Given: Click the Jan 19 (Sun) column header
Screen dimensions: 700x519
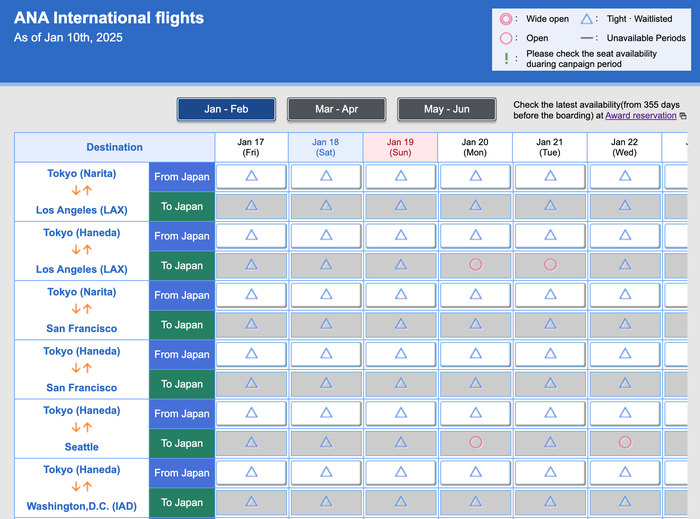Looking at the screenshot, I should pyautogui.click(x=400, y=147).
